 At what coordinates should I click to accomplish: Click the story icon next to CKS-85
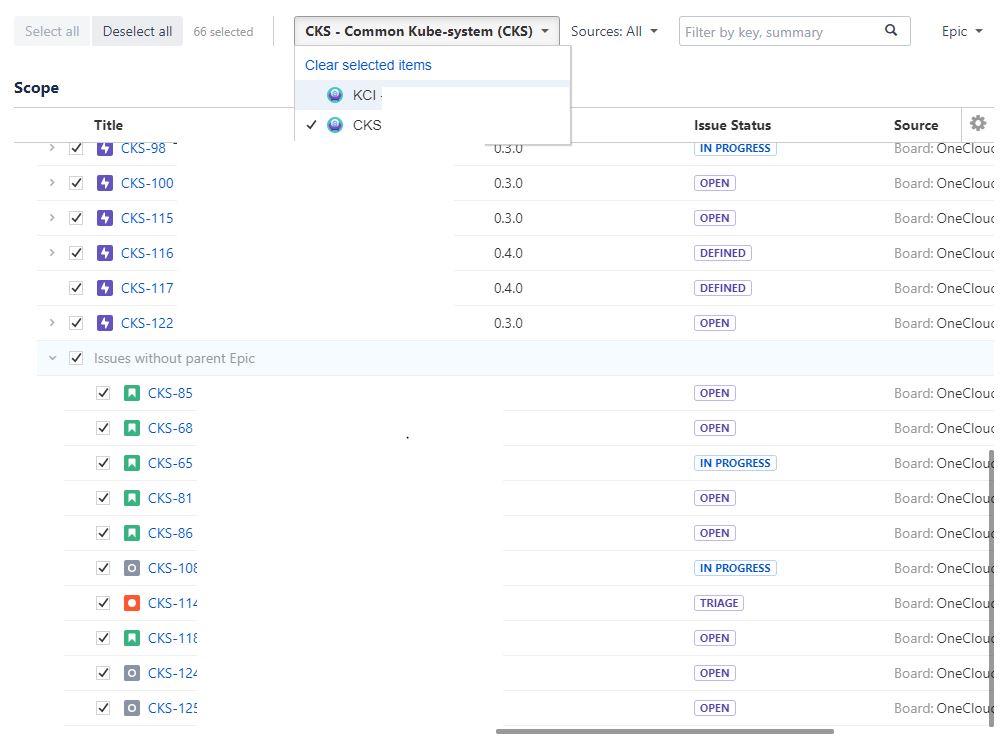[x=131, y=393]
